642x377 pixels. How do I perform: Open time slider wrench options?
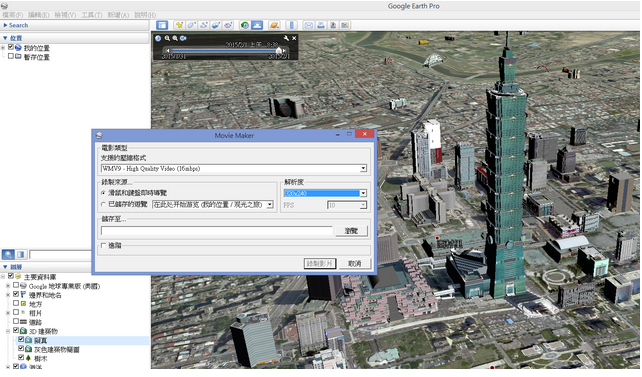point(286,38)
